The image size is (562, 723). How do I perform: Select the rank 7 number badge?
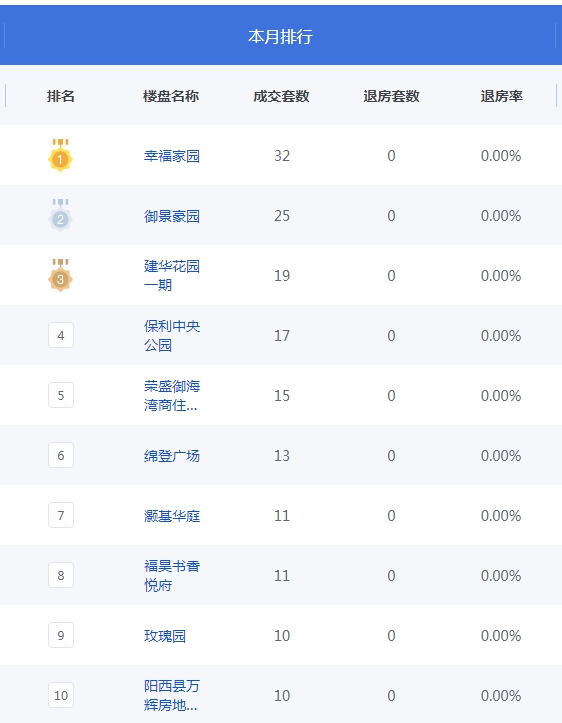point(61,515)
